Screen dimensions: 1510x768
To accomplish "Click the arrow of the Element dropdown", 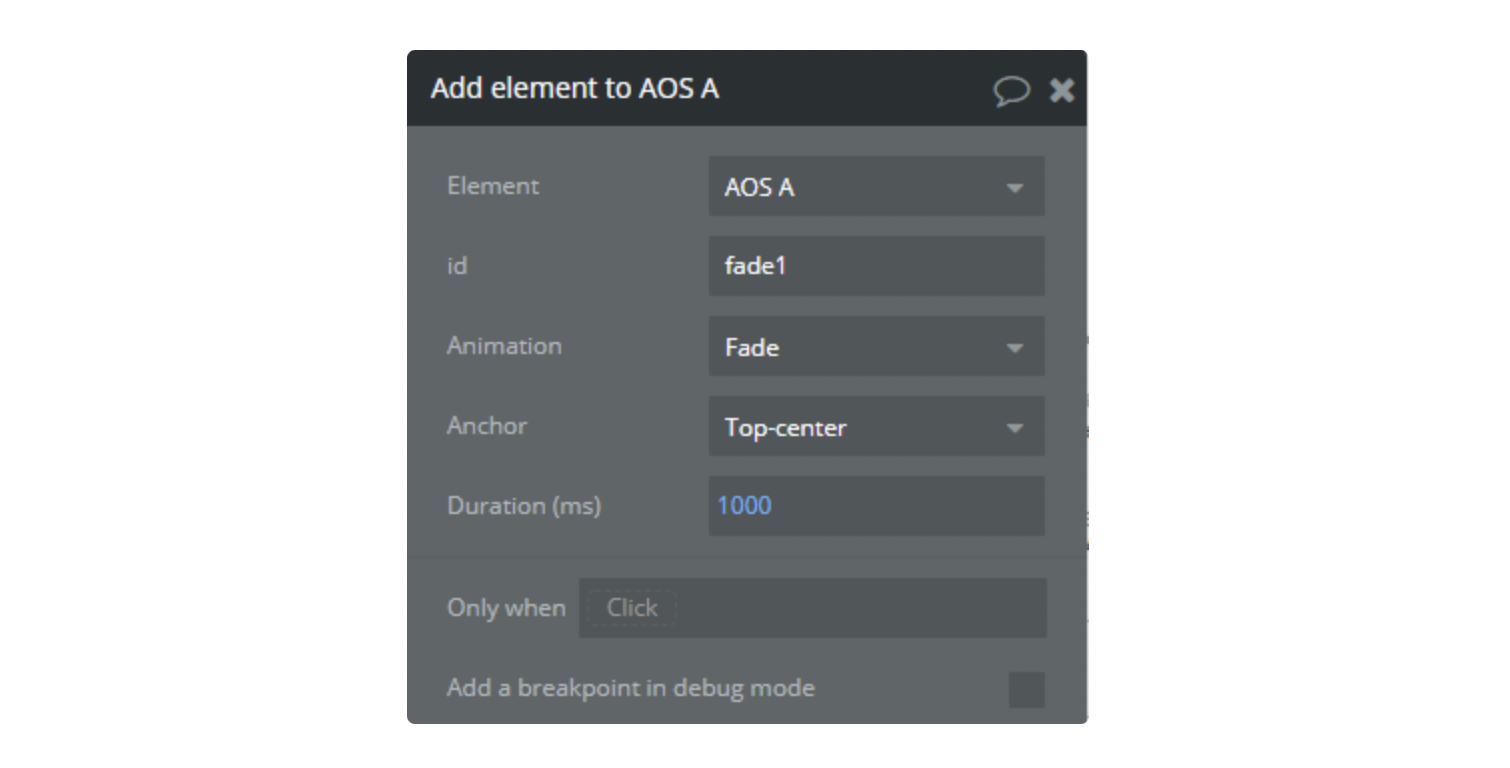I will tap(1015, 188).
